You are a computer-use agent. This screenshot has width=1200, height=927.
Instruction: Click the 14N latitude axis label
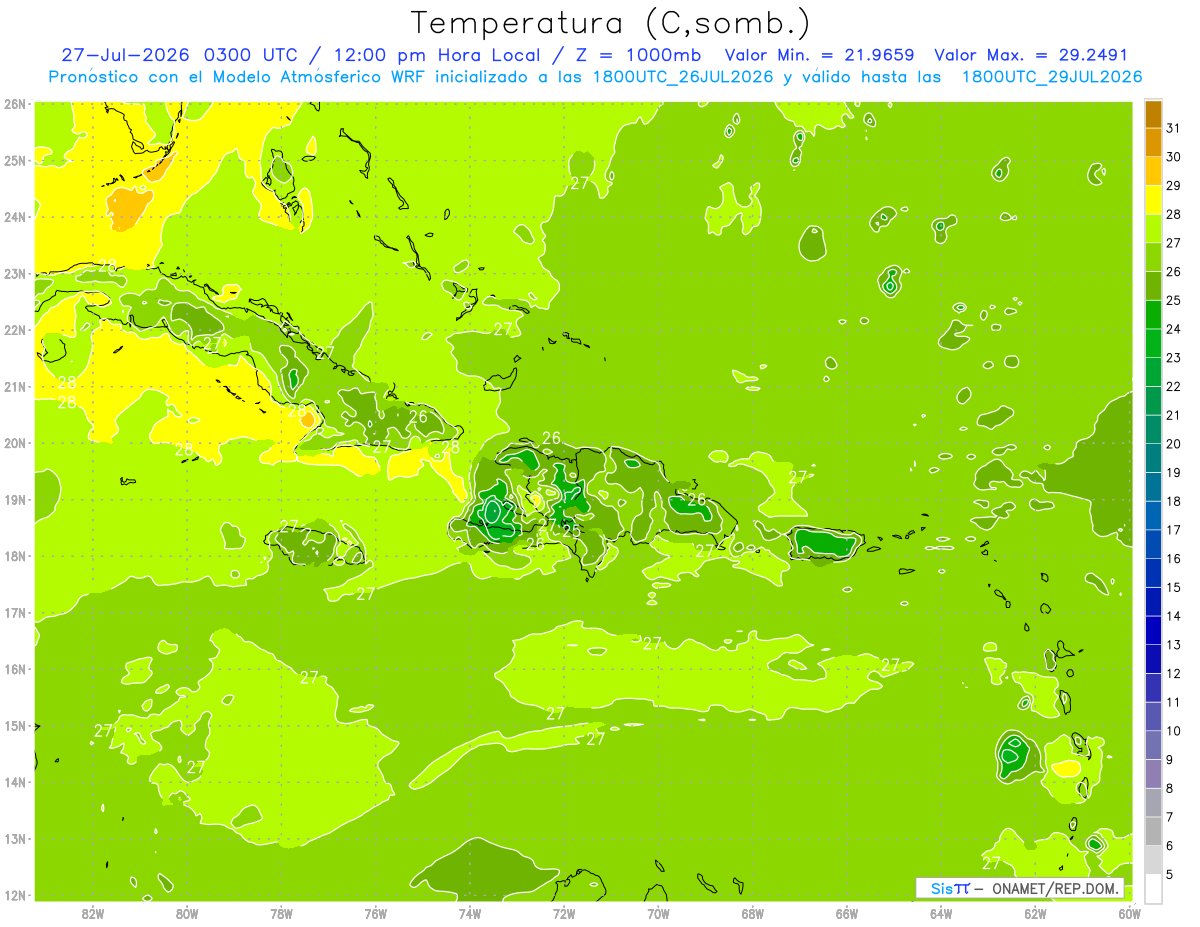[x=14, y=782]
